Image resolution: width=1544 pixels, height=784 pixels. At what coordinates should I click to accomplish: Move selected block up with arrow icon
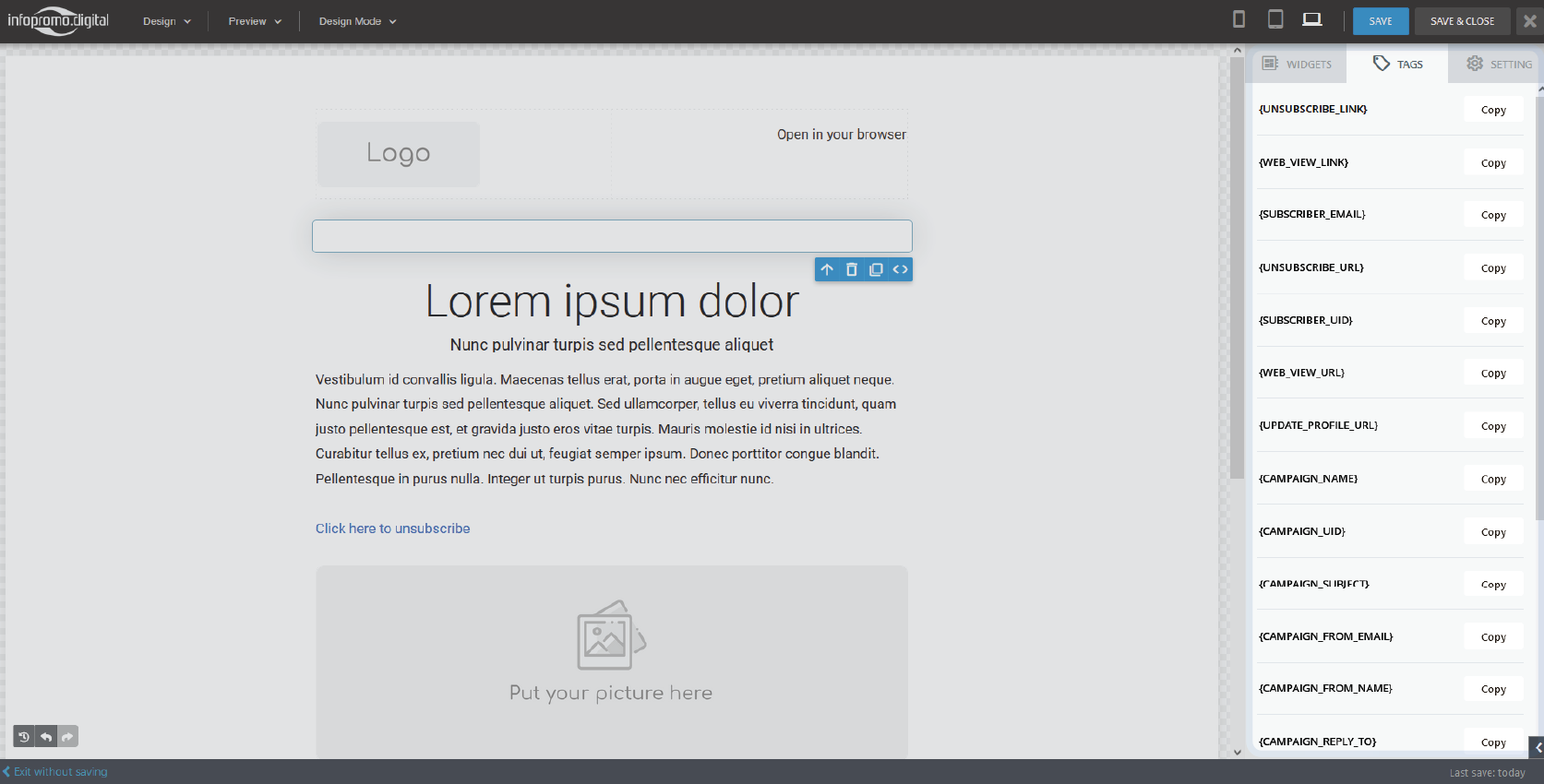pyautogui.click(x=827, y=269)
